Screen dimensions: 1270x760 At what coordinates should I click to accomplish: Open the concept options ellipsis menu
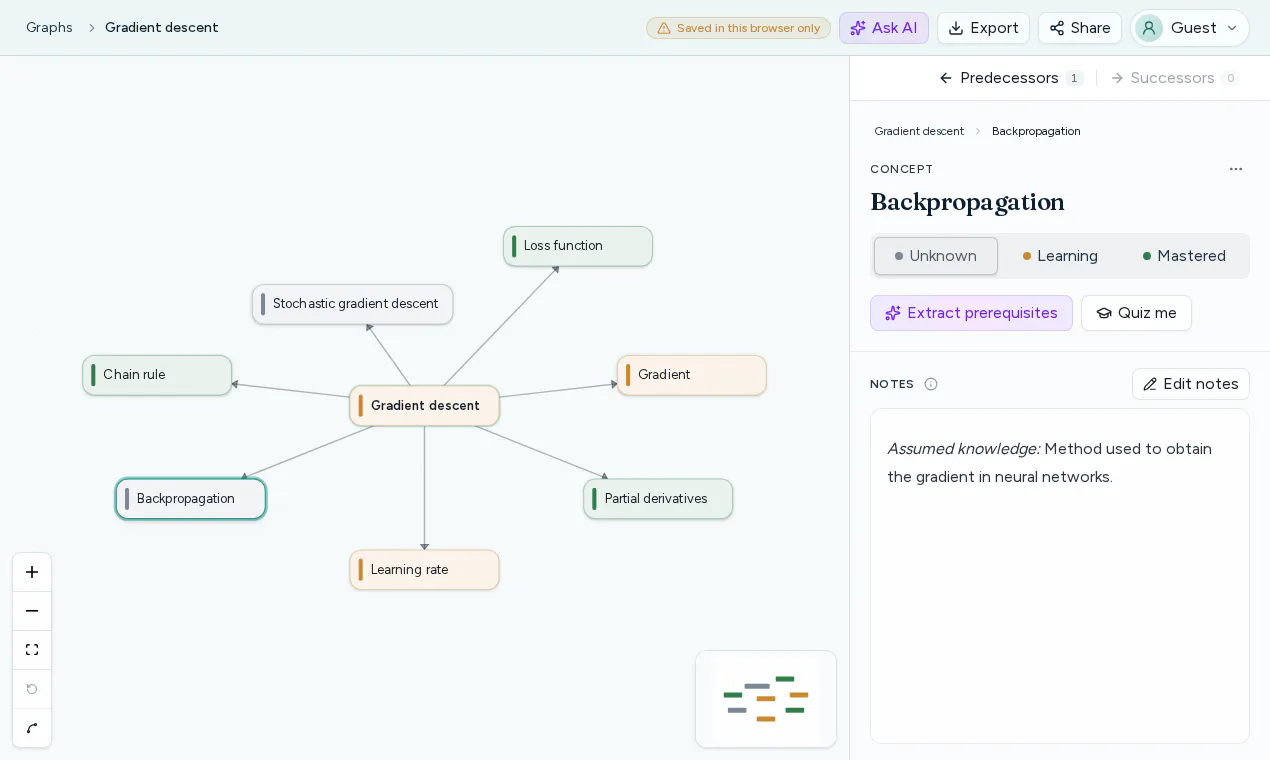click(1236, 169)
